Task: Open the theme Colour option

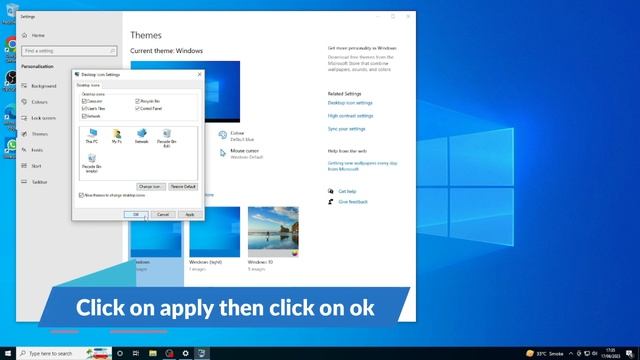Action: click(236, 136)
